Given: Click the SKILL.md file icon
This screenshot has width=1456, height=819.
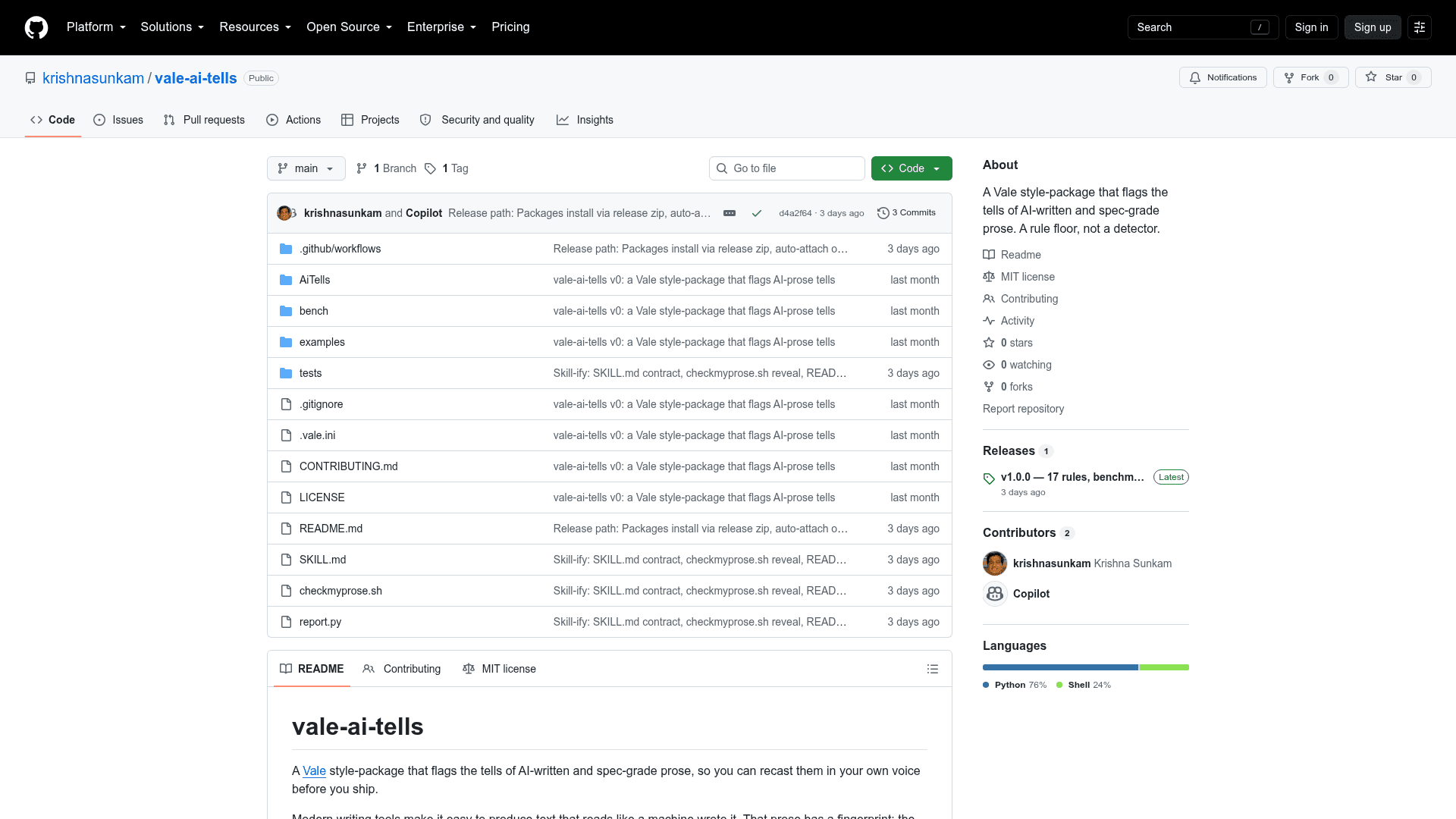Looking at the screenshot, I should click(286, 560).
